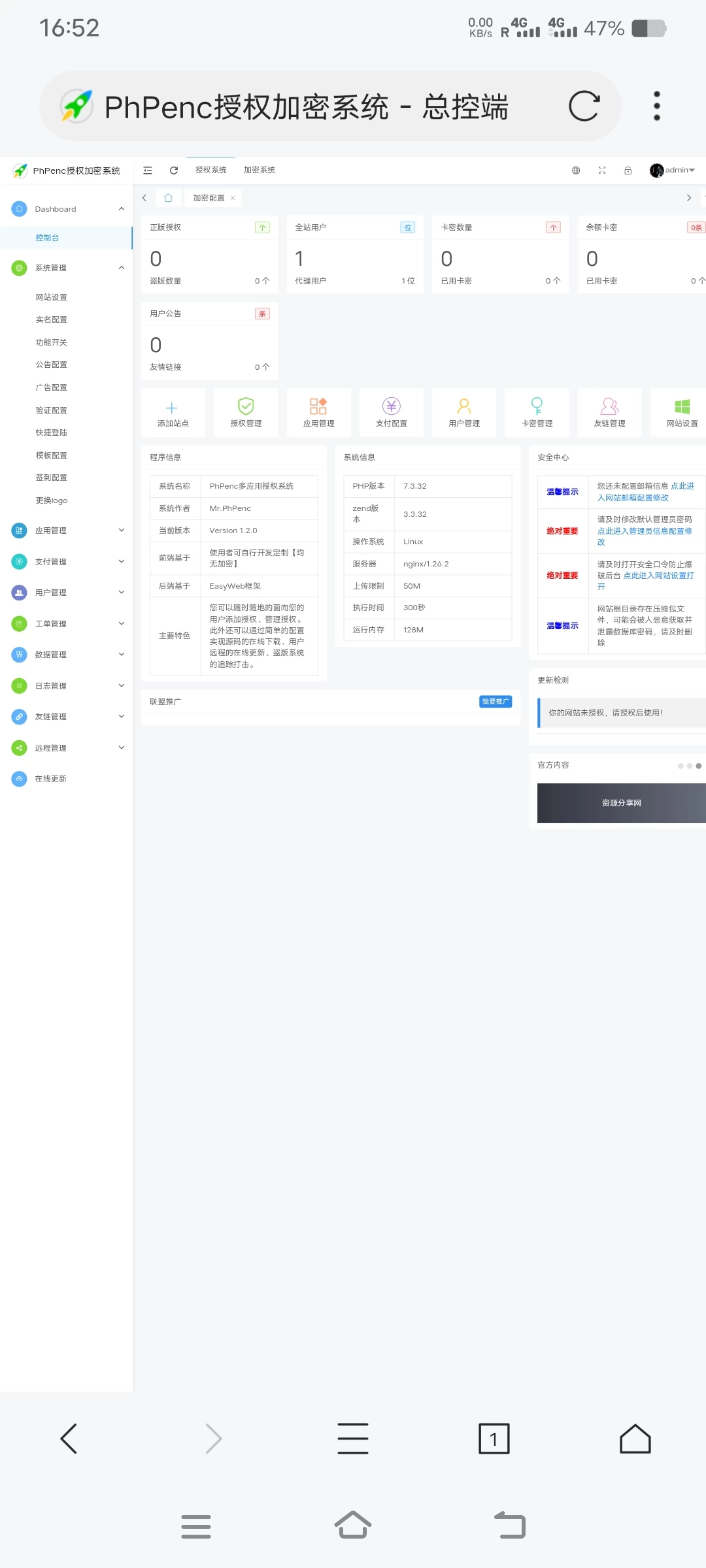Select the last carousel dot in 官方内容
This screenshot has width=706, height=1568.
[x=699, y=766]
